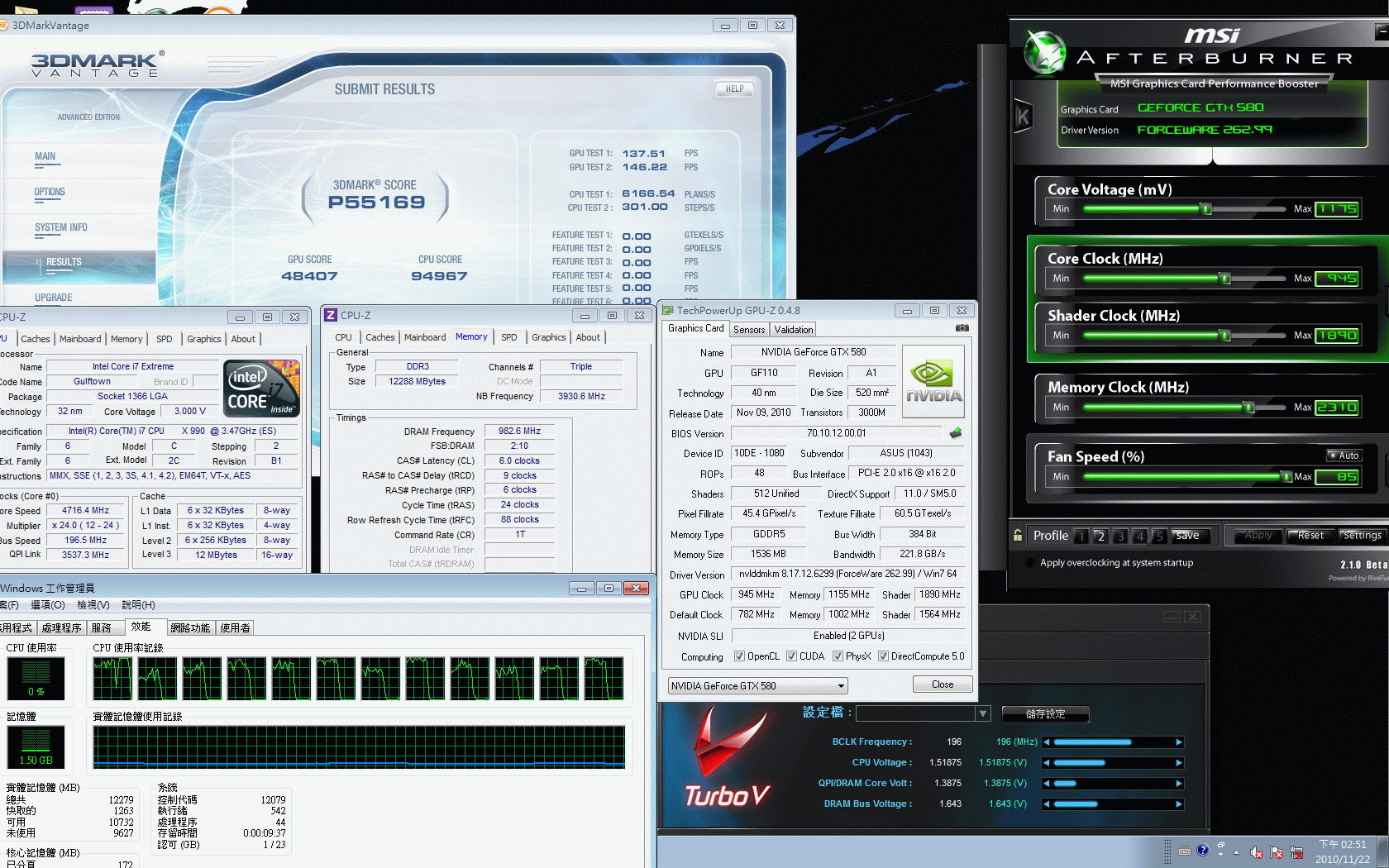Toggle the CUDA checkbox in GPU-Z
1389x868 pixels.
click(x=791, y=656)
